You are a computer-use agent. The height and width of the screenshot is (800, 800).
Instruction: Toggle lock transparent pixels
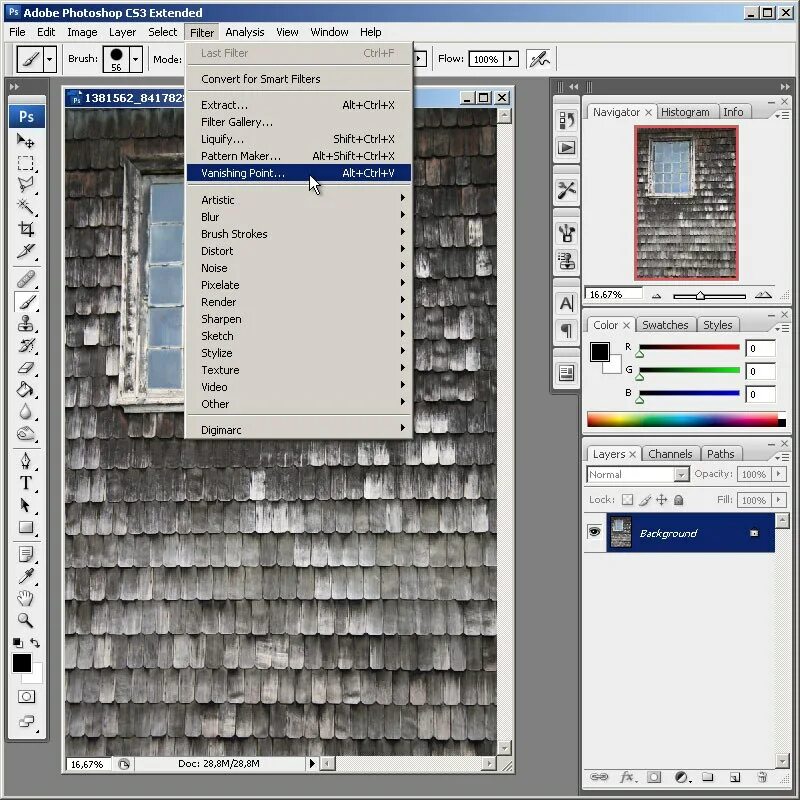628,500
